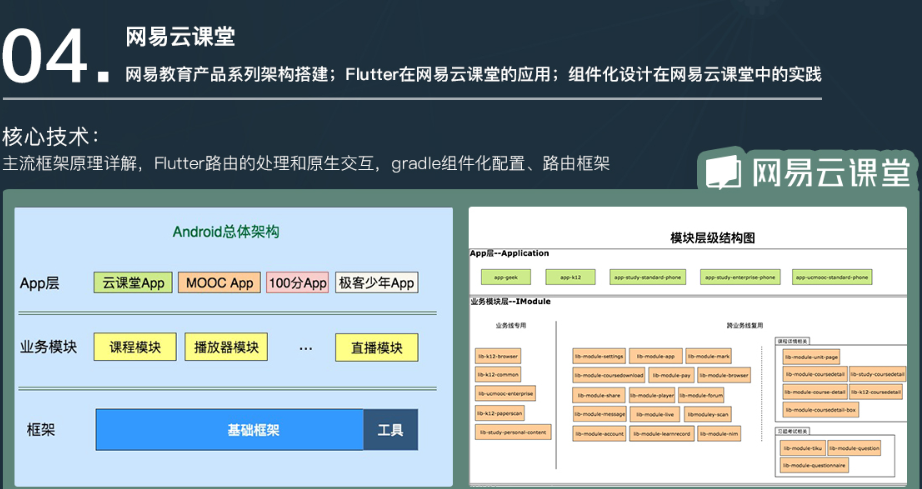This screenshot has height=489, width=922.
Task: Click the Android总体架构 title
Action: click(226, 232)
